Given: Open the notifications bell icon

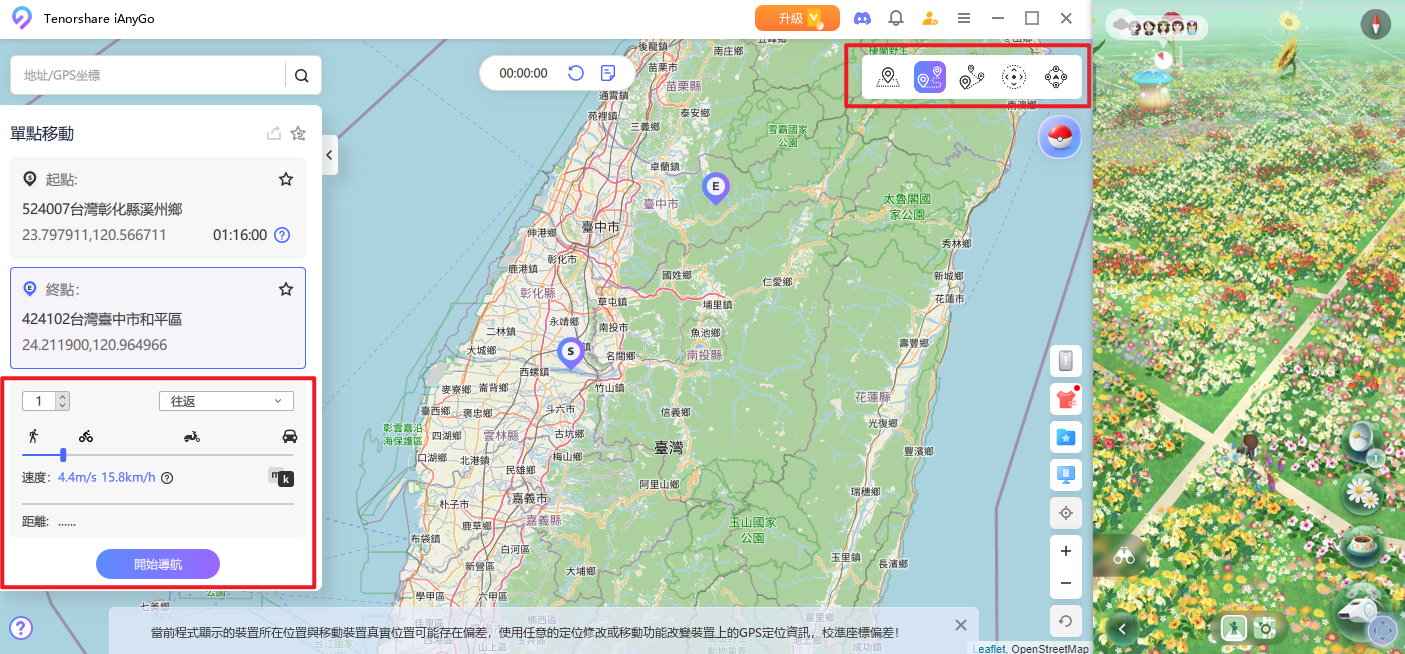Looking at the screenshot, I should pos(896,18).
